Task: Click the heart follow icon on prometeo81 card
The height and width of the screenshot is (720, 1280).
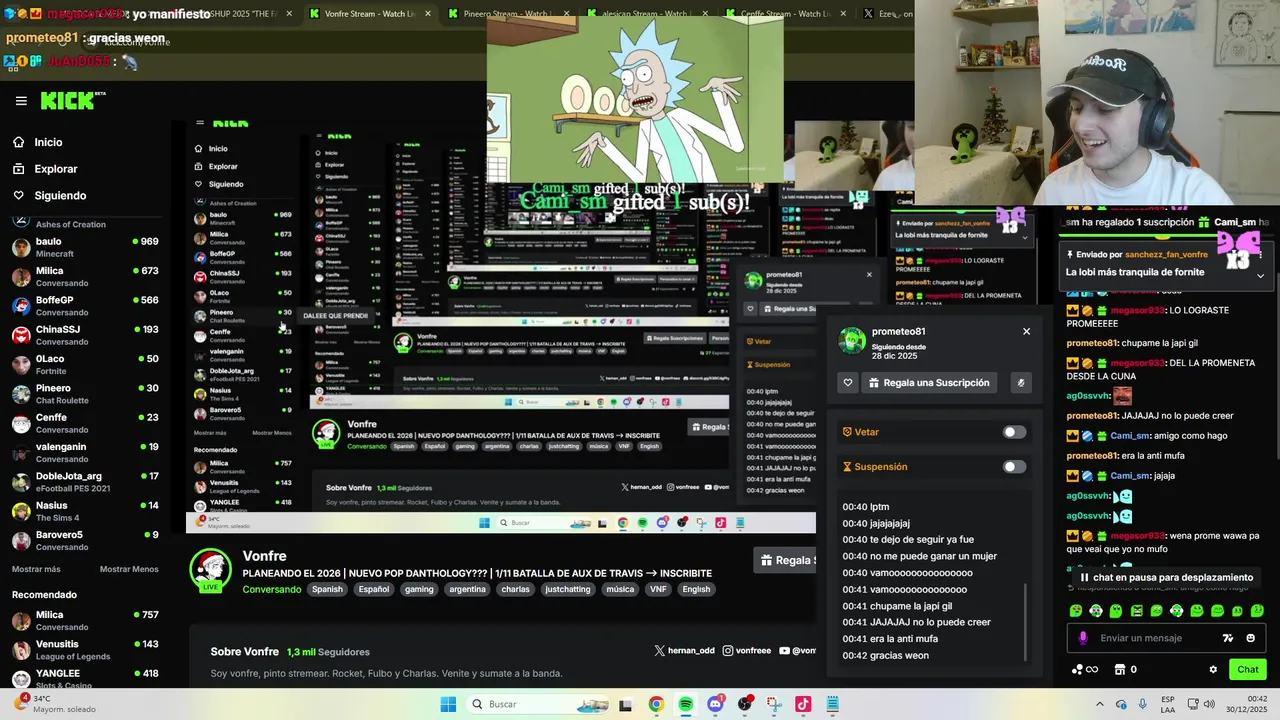Action: point(848,383)
